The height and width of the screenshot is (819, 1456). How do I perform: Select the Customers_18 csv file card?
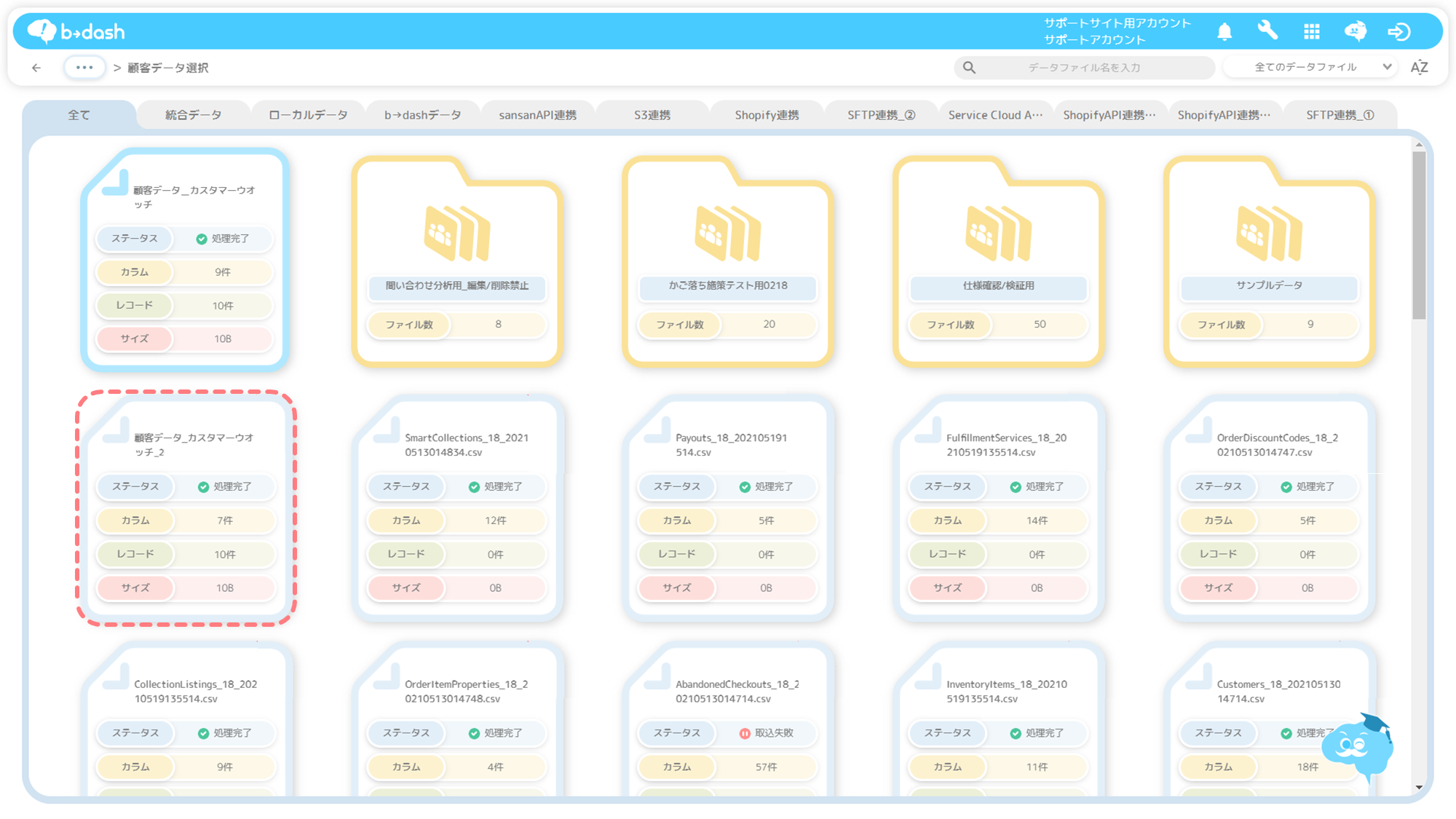coord(1269,719)
